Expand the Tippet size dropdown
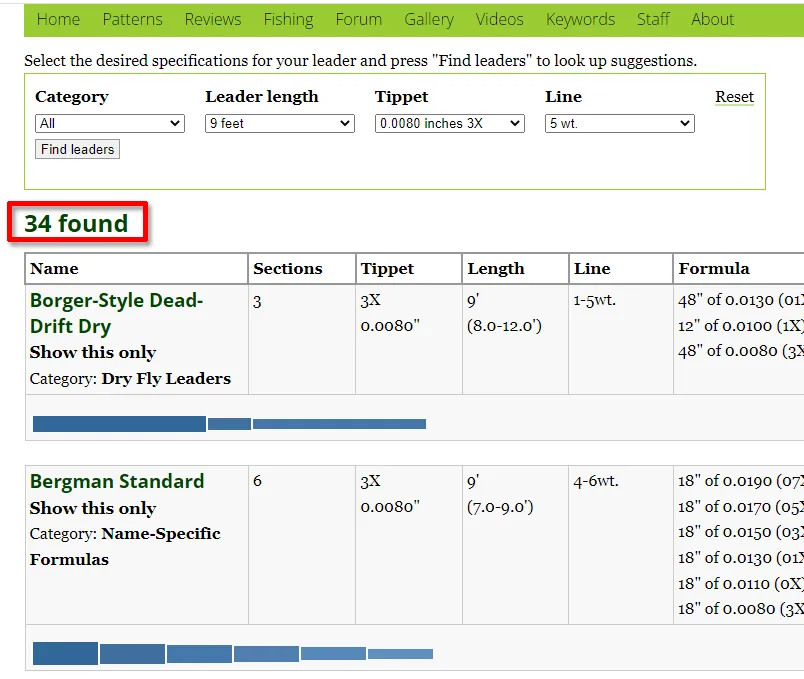Viewport: 804px width, 679px height. pyautogui.click(x=450, y=124)
